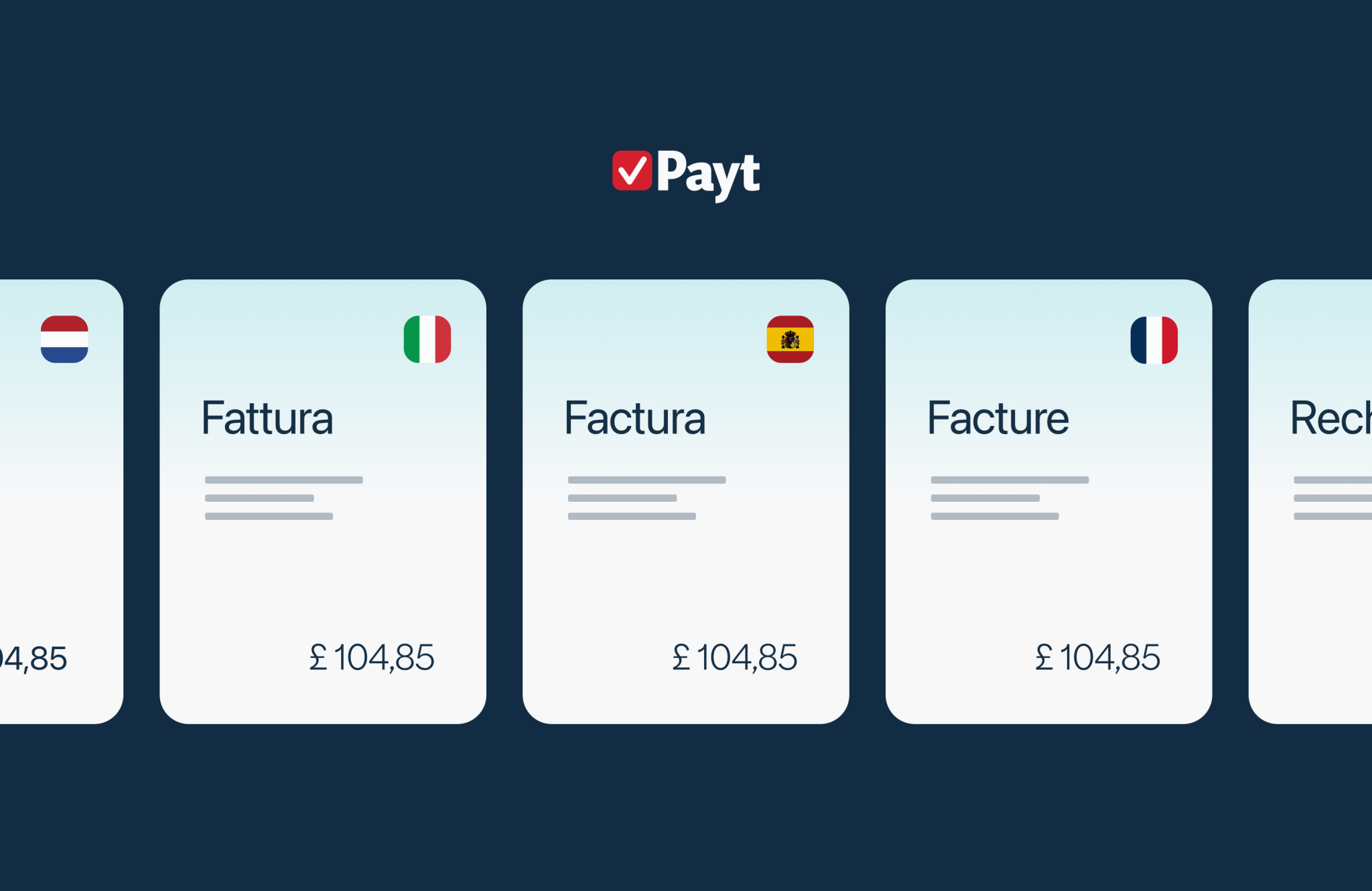
Task: Click the cut-off amount on Dutch card
Action: coord(33,659)
